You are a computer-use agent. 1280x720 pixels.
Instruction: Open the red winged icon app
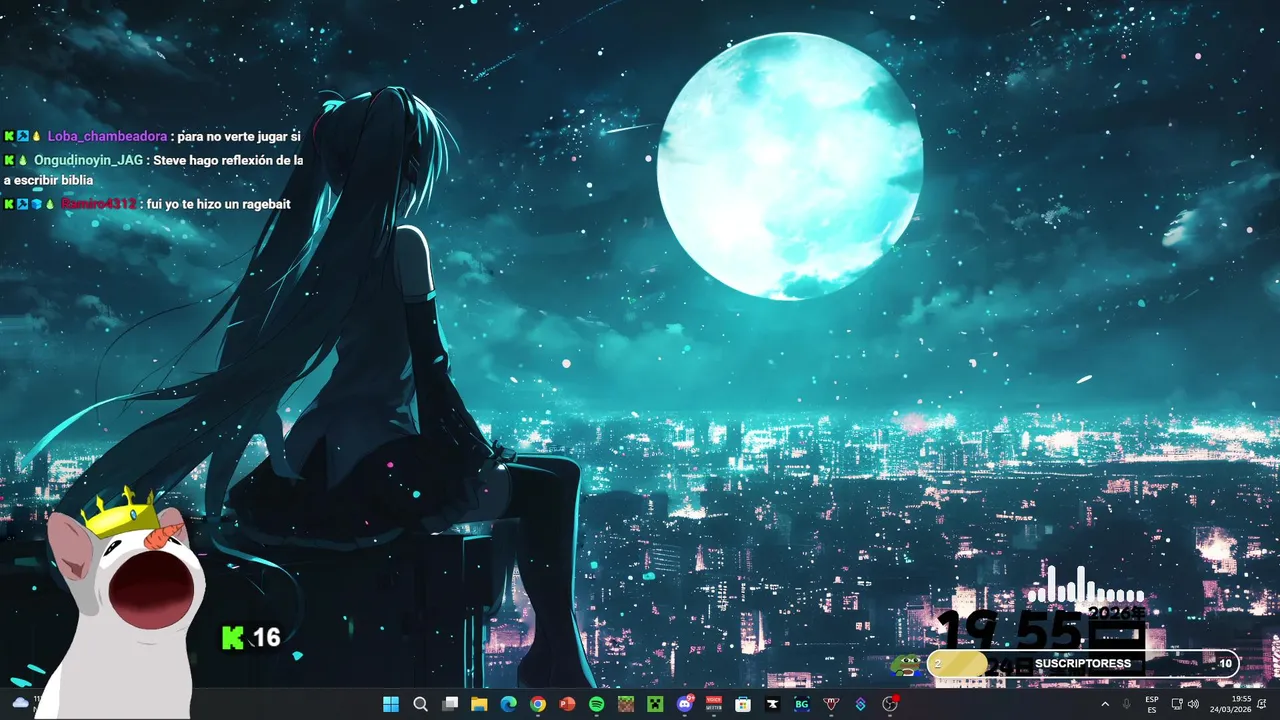tap(831, 704)
